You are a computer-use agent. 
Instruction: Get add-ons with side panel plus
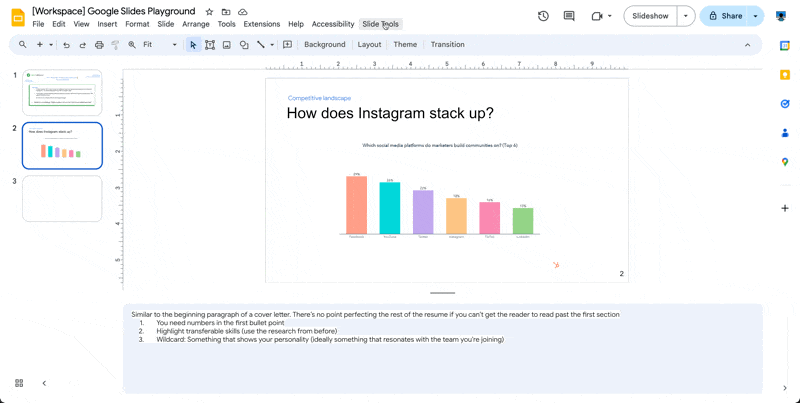pos(785,208)
